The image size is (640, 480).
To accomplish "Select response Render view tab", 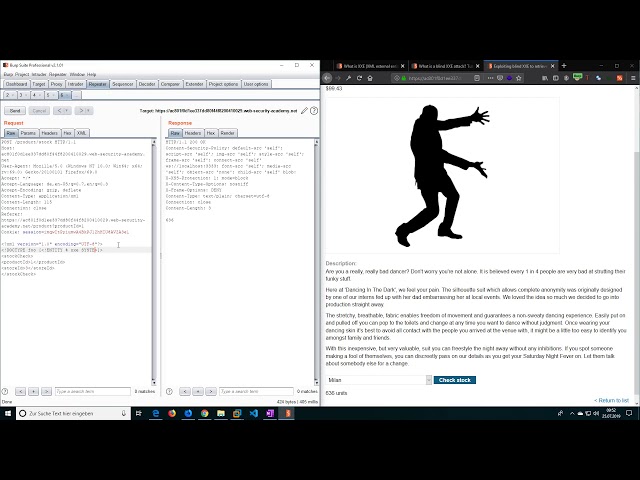I will 227,133.
